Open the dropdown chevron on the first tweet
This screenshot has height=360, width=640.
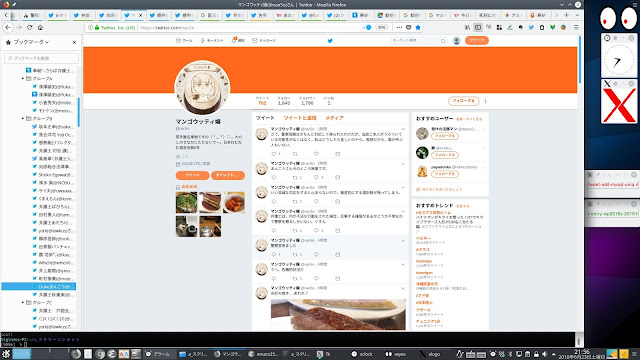[403, 129]
